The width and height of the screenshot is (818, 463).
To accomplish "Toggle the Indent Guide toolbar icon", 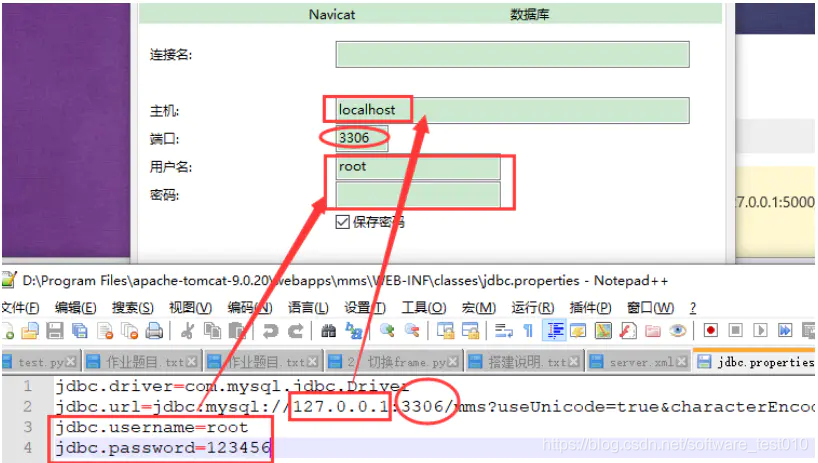I will 554,331.
